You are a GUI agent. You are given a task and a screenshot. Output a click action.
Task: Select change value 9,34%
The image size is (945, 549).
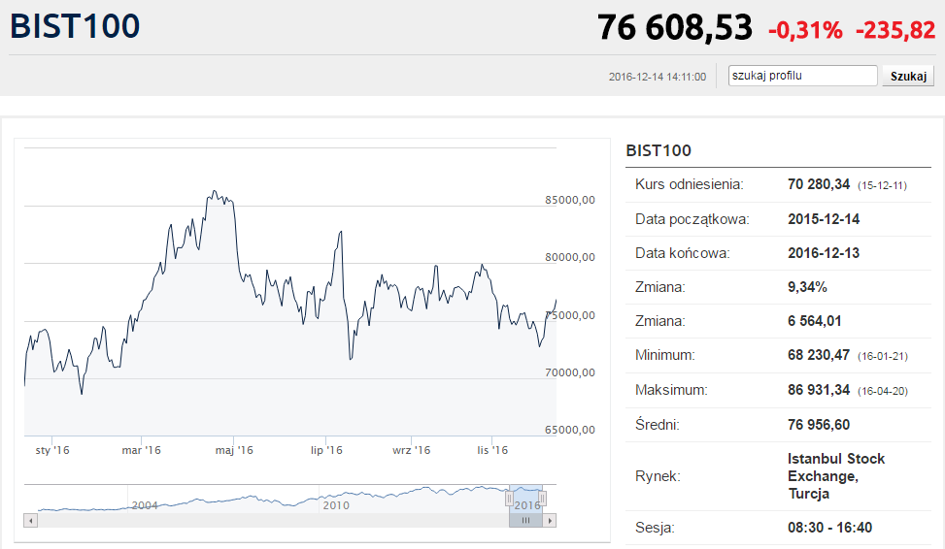[807, 287]
